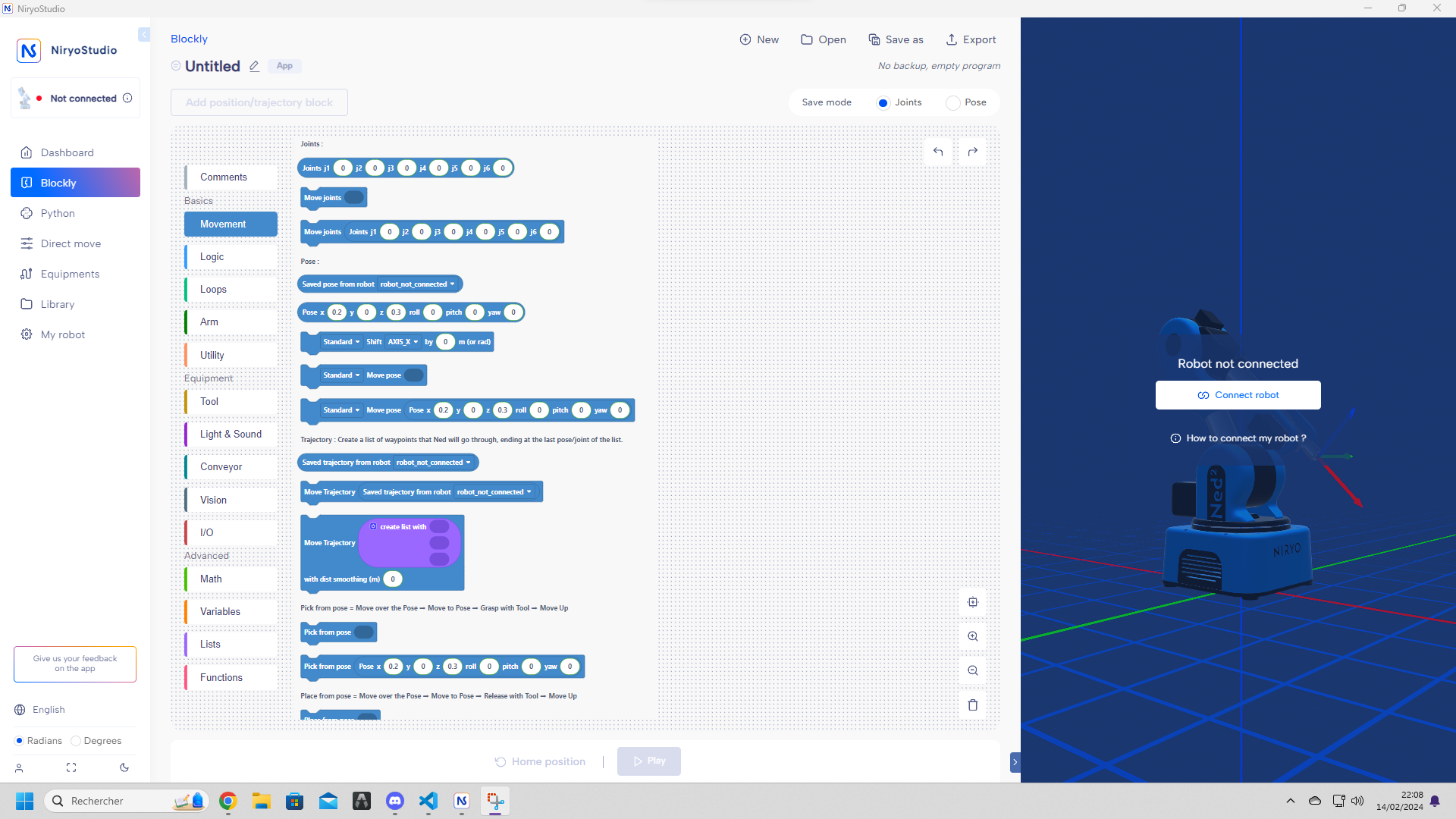
Task: Select the Loops block category
Action: click(x=213, y=290)
